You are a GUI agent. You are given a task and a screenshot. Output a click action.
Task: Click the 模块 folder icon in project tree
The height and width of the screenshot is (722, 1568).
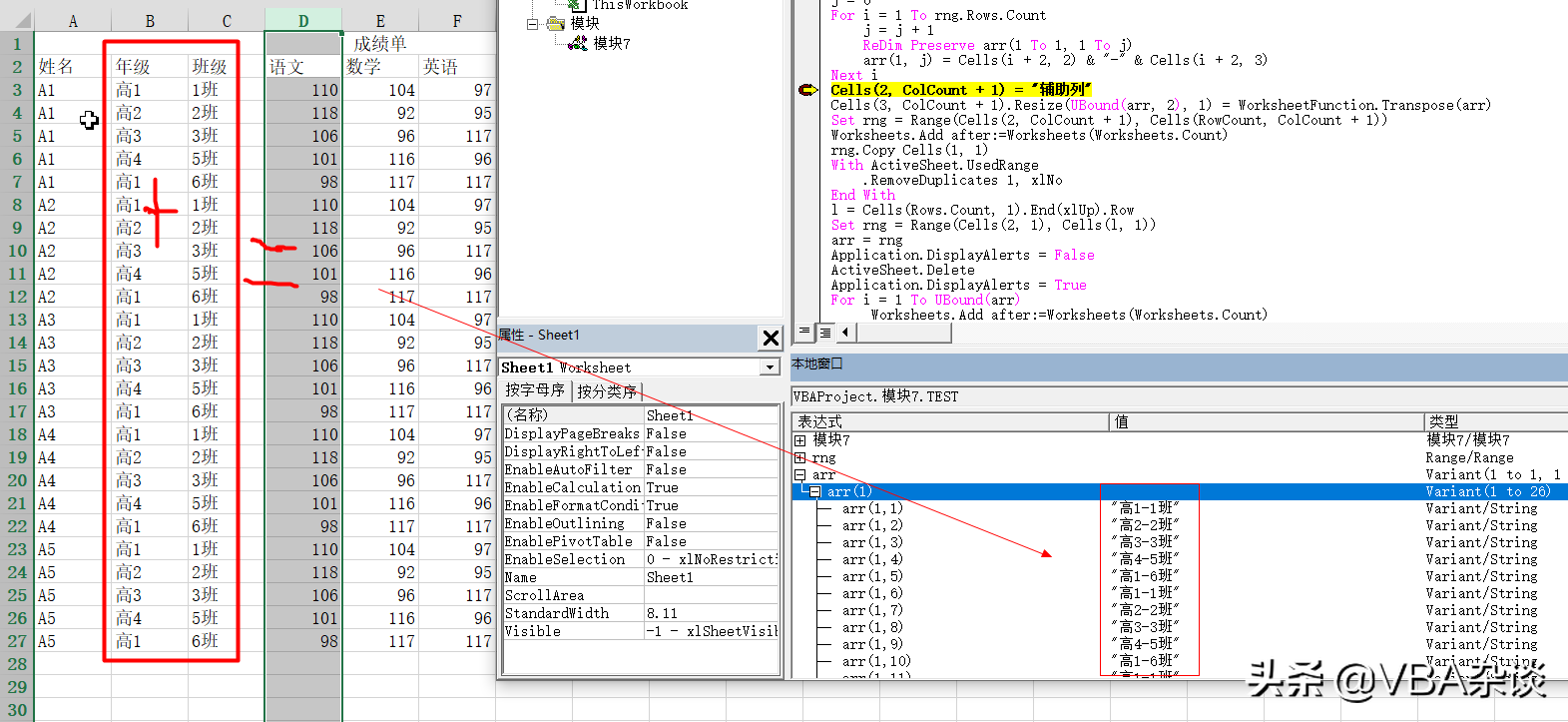[x=556, y=24]
